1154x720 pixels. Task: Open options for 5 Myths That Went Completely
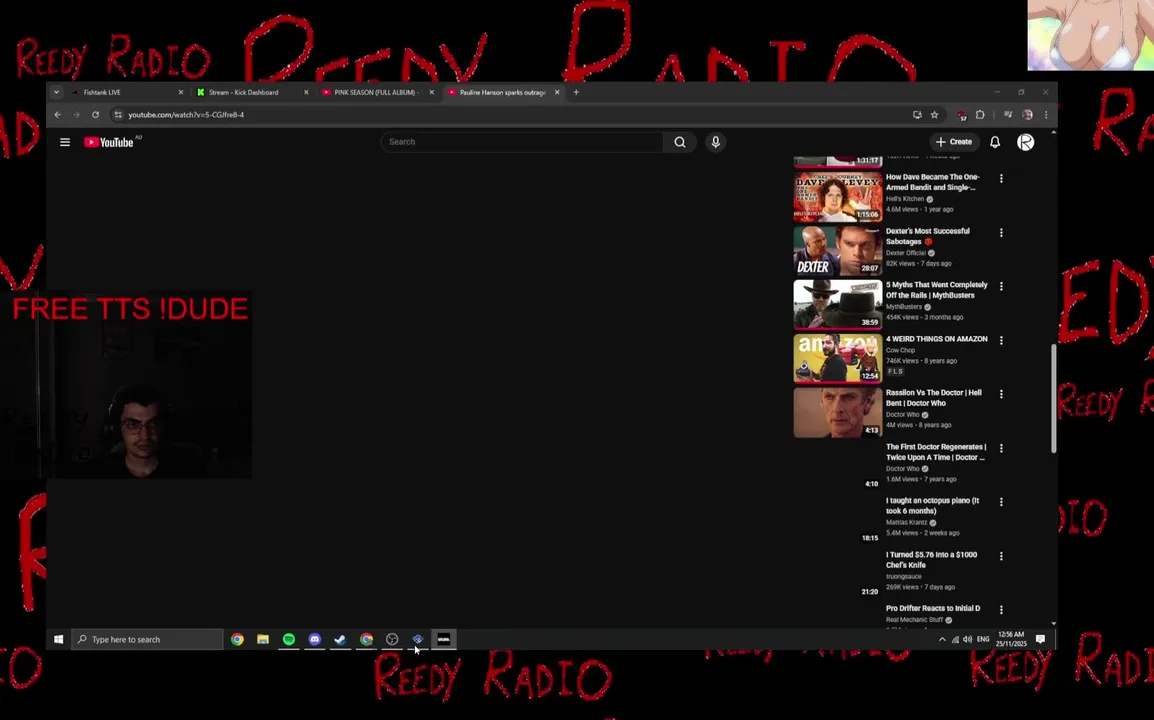pos(1001,286)
